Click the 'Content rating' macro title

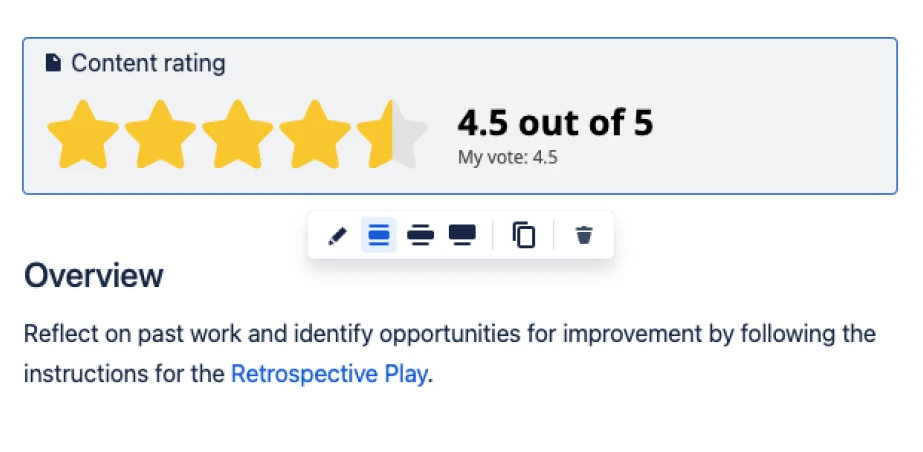[148, 63]
